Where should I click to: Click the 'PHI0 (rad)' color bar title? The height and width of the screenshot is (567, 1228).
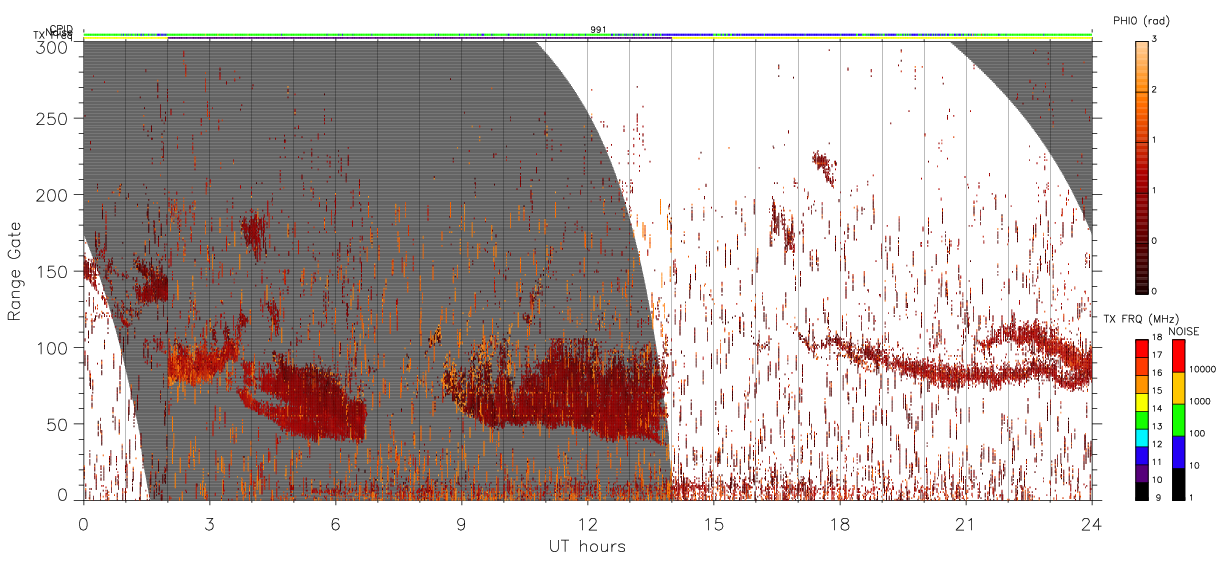click(x=1141, y=21)
